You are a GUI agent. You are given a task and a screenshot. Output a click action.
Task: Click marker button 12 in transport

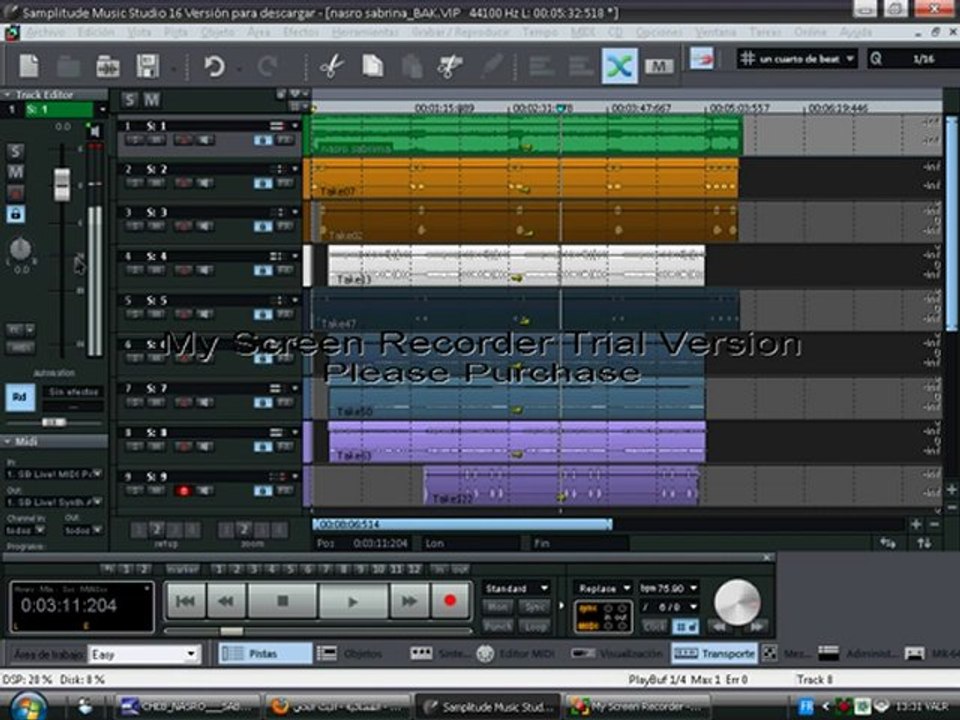point(414,569)
